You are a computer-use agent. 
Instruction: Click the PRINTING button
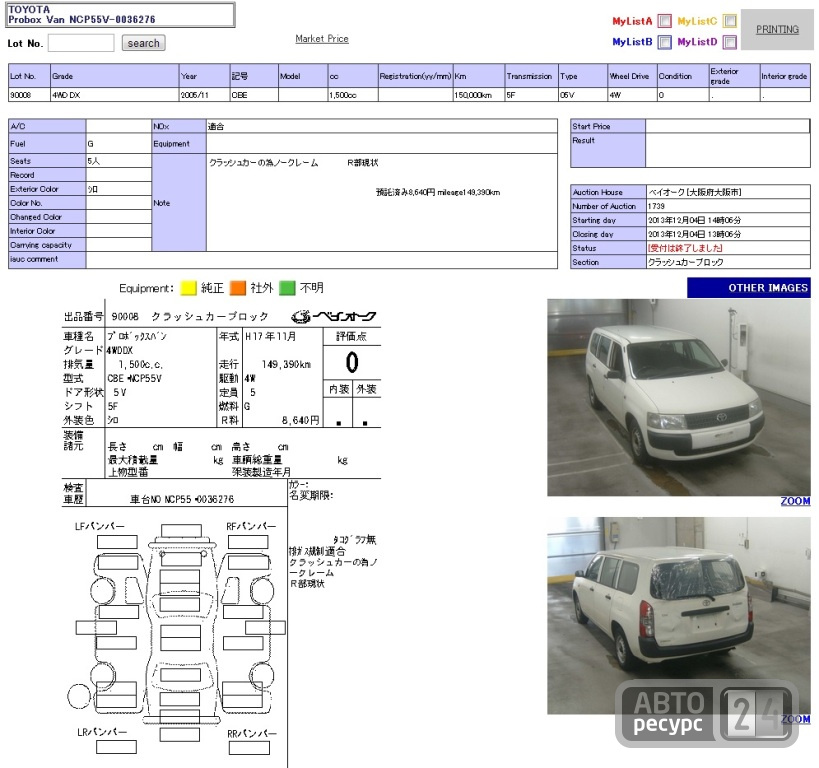(x=777, y=30)
